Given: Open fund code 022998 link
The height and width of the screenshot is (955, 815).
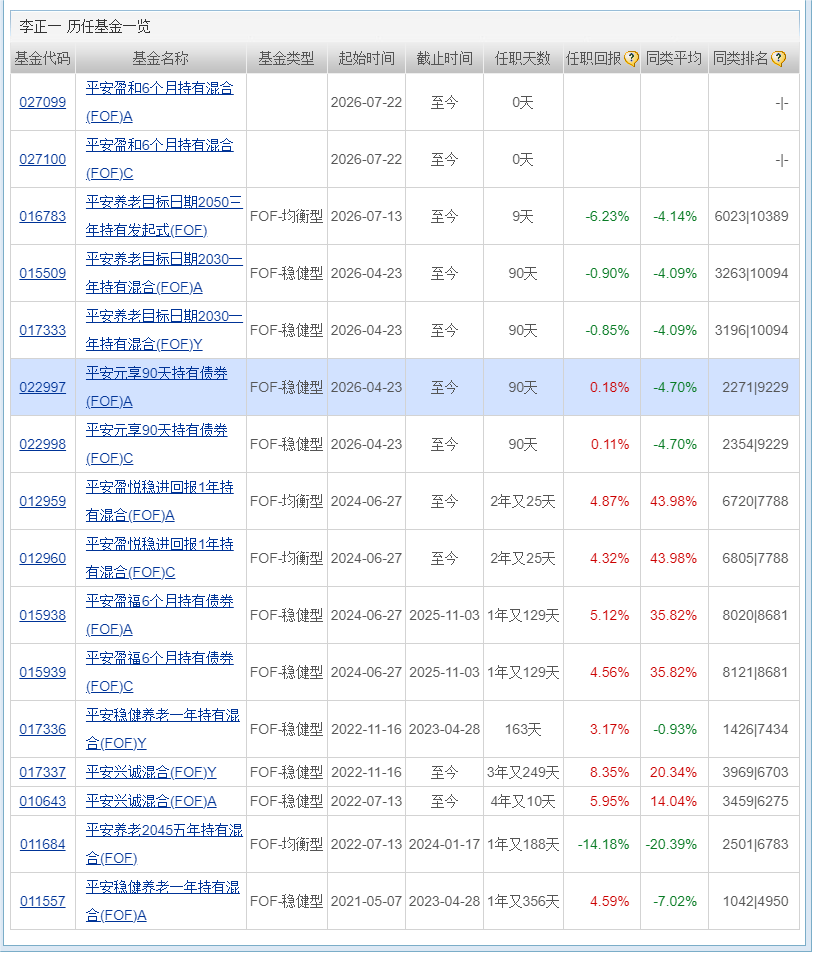Looking at the screenshot, I should click(43, 445).
